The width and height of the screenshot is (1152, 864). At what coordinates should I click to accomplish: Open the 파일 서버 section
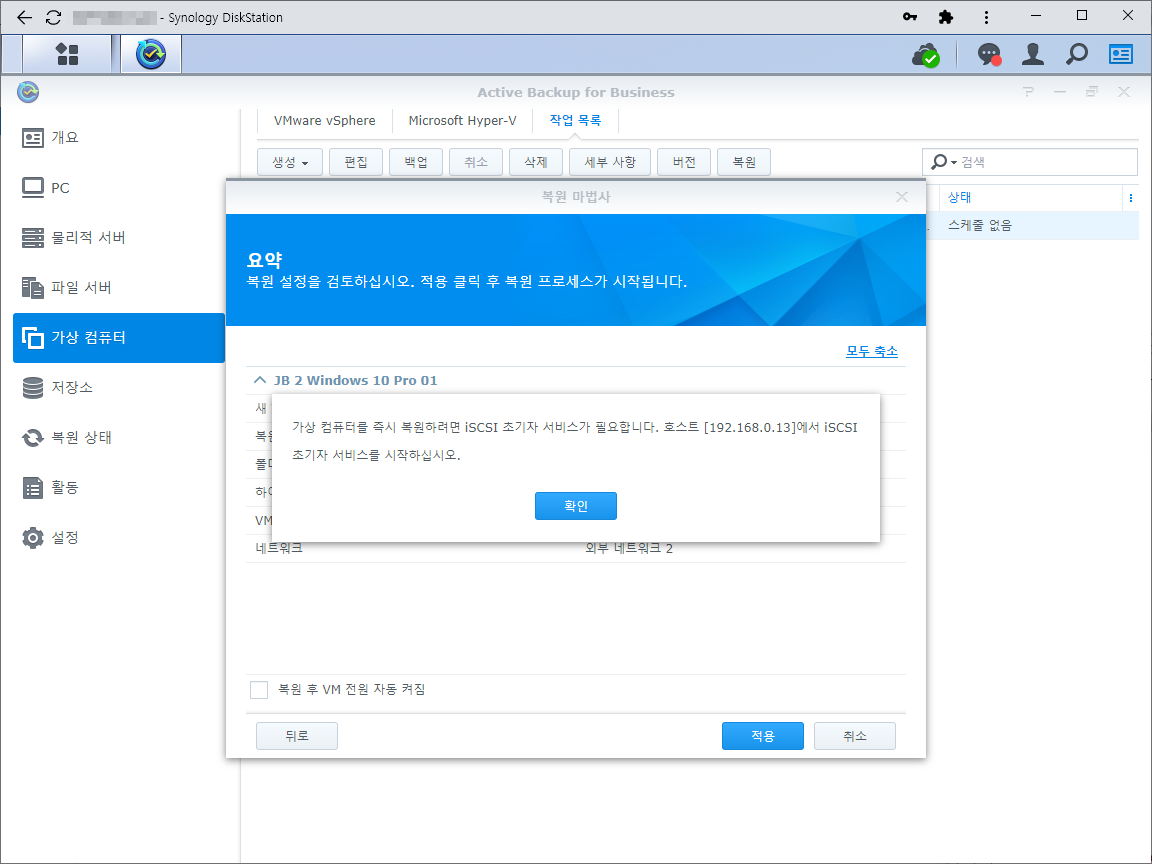(119, 287)
